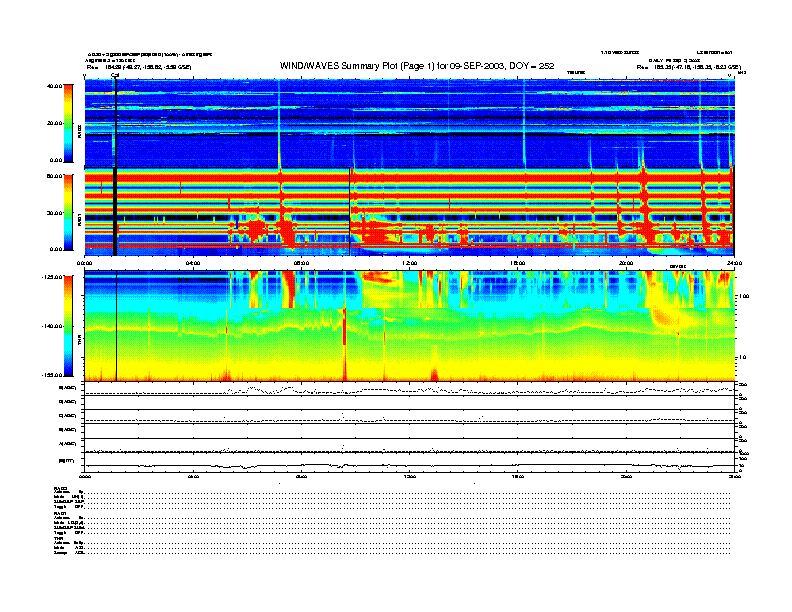The height and width of the screenshot is (612, 792).
Task: Click the RAD2 color scale bar
Action: pyautogui.click(x=68, y=123)
